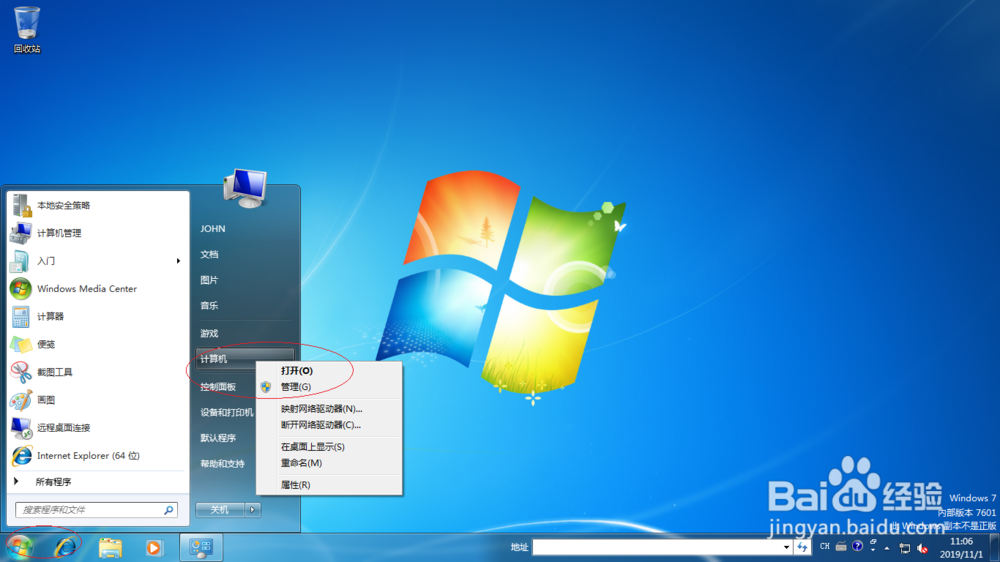
Task: Click the muted volume tray icon
Action: click(x=922, y=548)
